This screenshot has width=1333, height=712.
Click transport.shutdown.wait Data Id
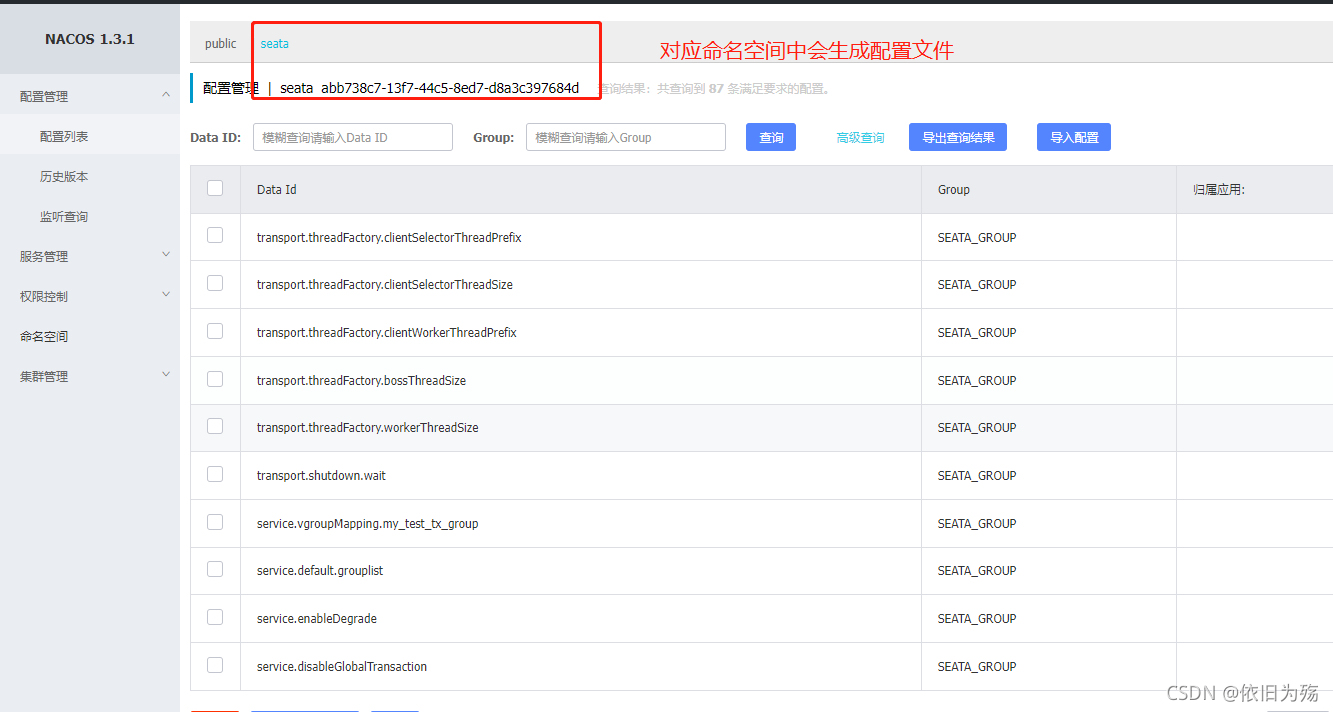[321, 476]
